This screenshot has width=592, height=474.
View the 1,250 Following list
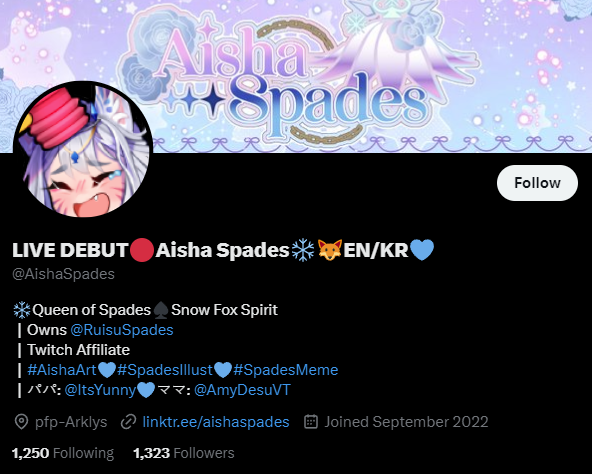point(63,453)
